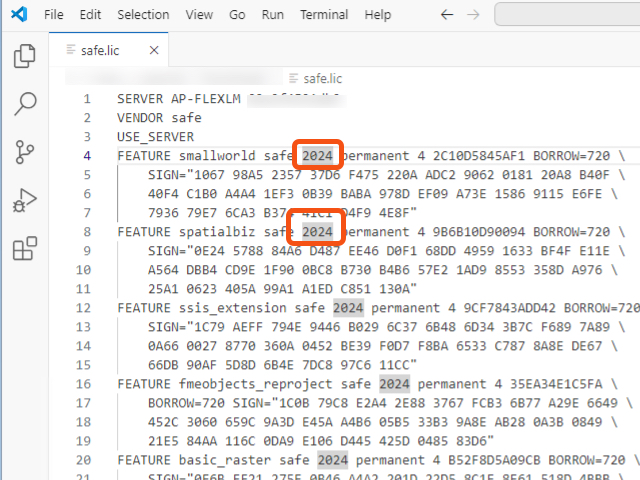The image size is (640, 480).
Task: Click line number 1 in gutter
Action: tap(87, 99)
